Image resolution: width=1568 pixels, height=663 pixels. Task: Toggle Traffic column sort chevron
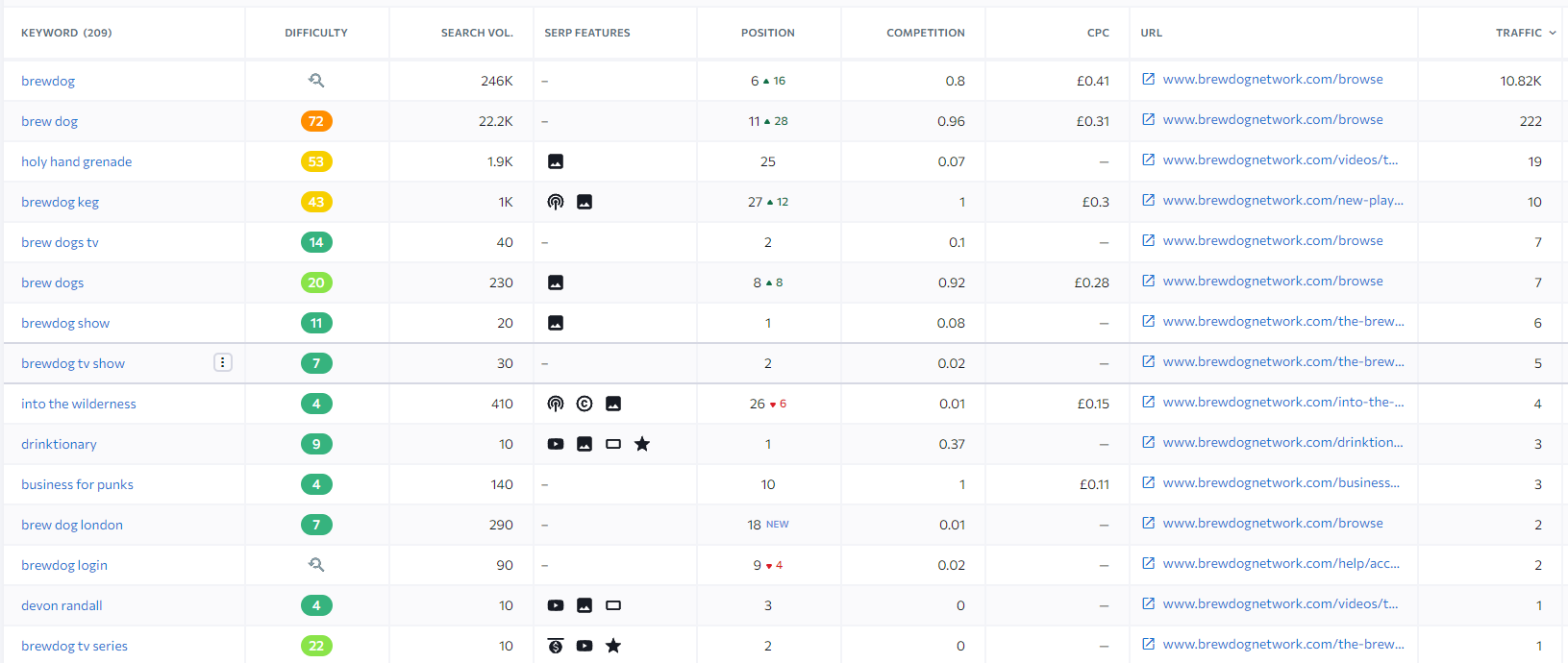[x=1553, y=33]
